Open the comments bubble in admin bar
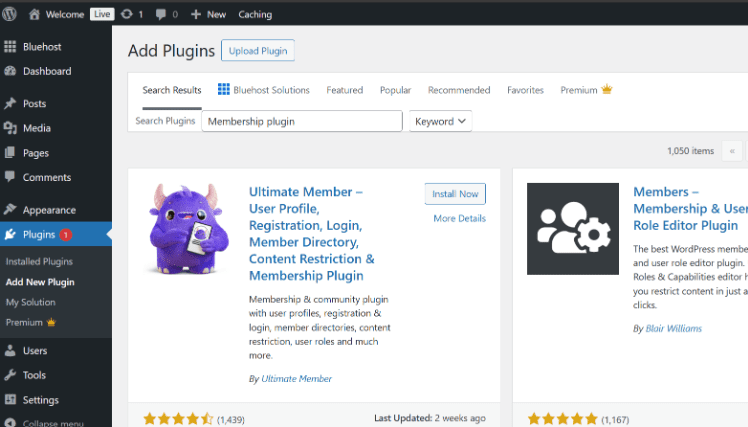 click(161, 14)
